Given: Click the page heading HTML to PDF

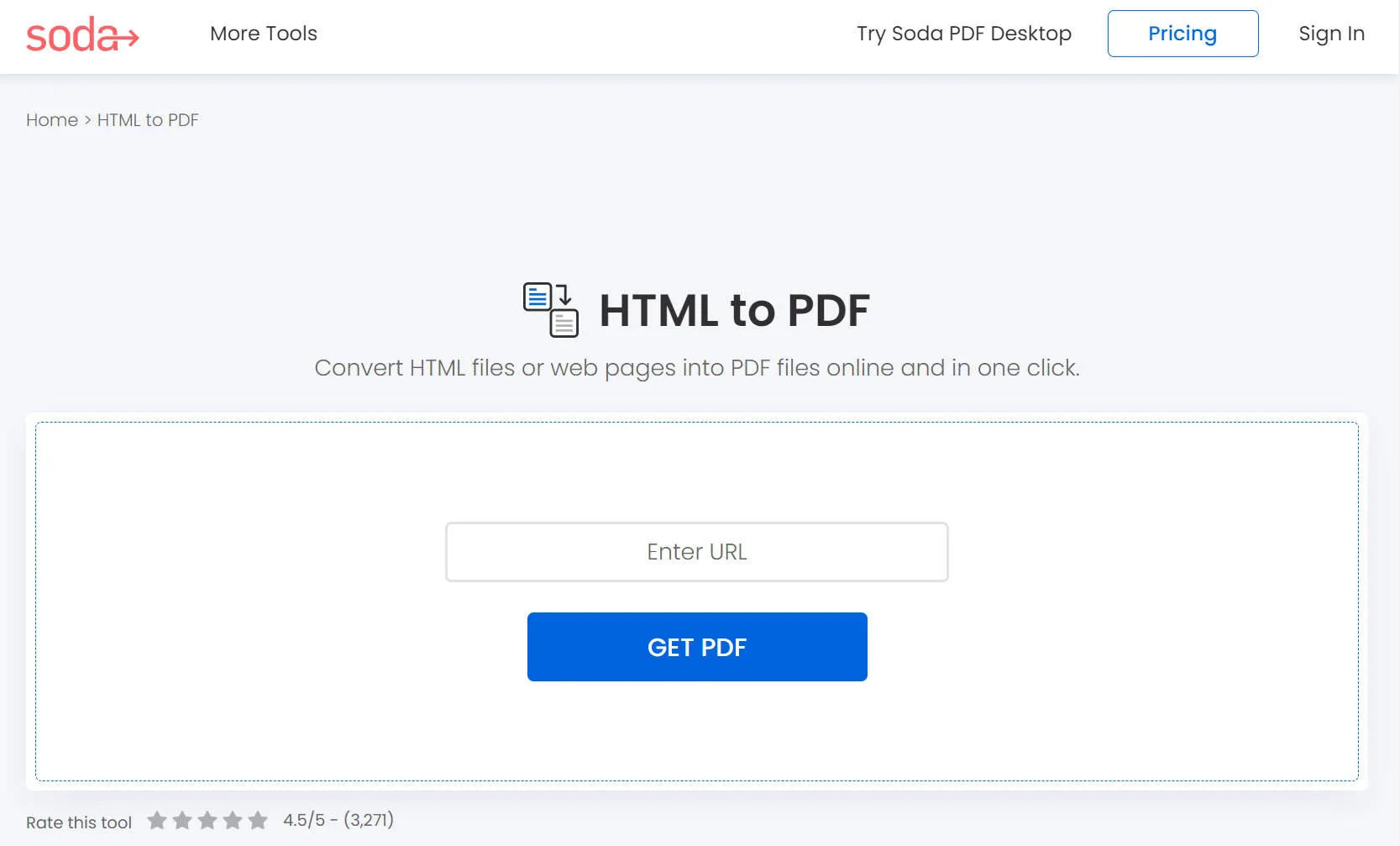Looking at the screenshot, I should 733,310.
